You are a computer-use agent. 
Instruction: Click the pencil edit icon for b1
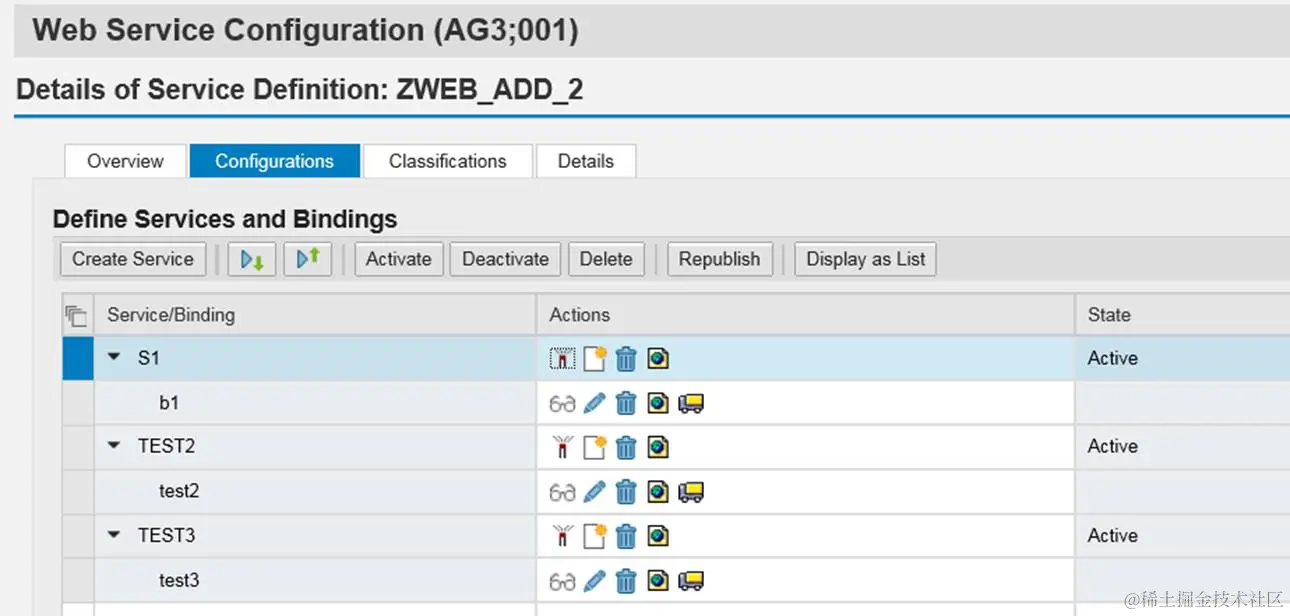coord(595,403)
